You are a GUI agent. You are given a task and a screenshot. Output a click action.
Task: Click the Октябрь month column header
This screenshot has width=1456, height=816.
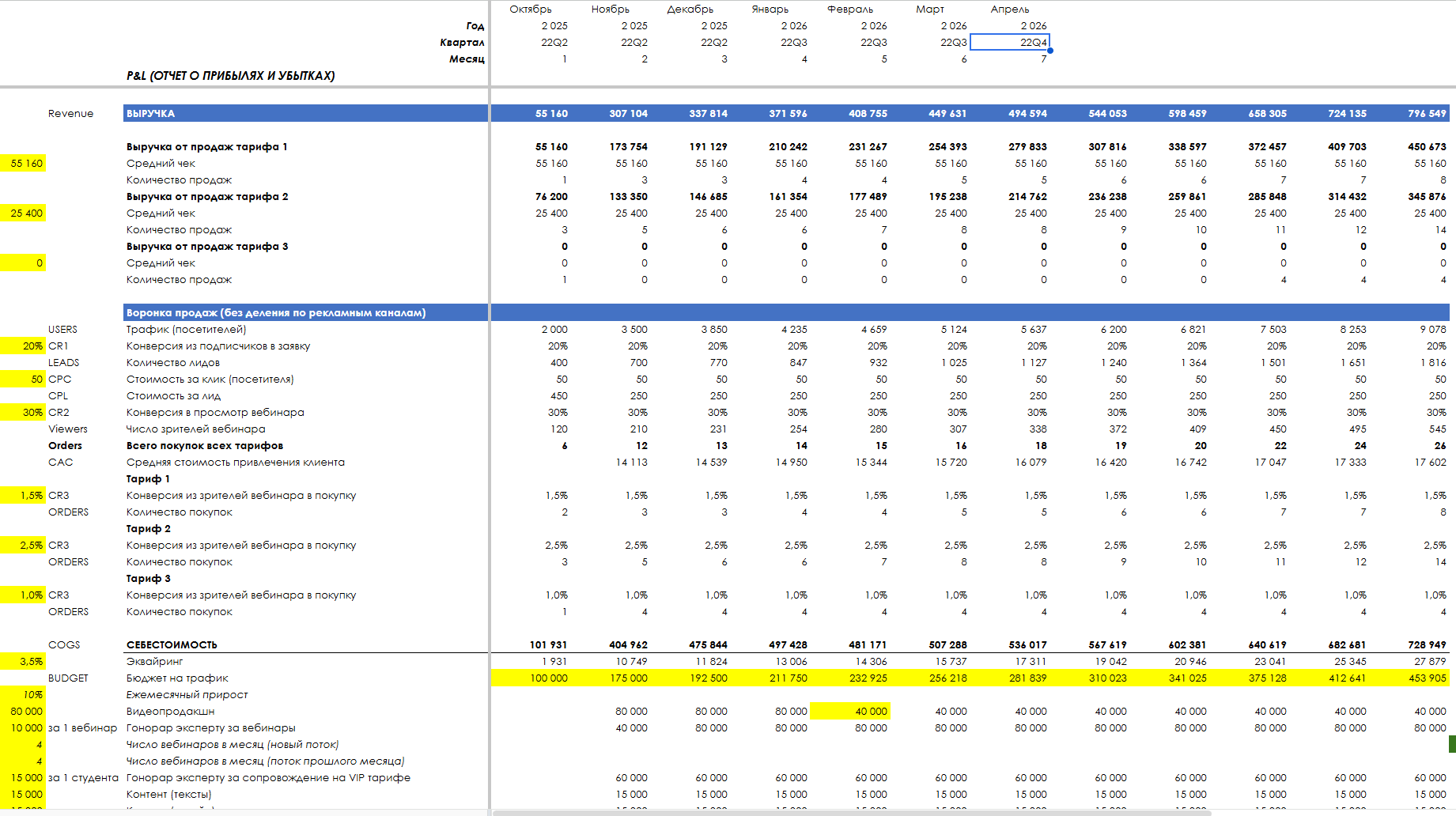[531, 9]
